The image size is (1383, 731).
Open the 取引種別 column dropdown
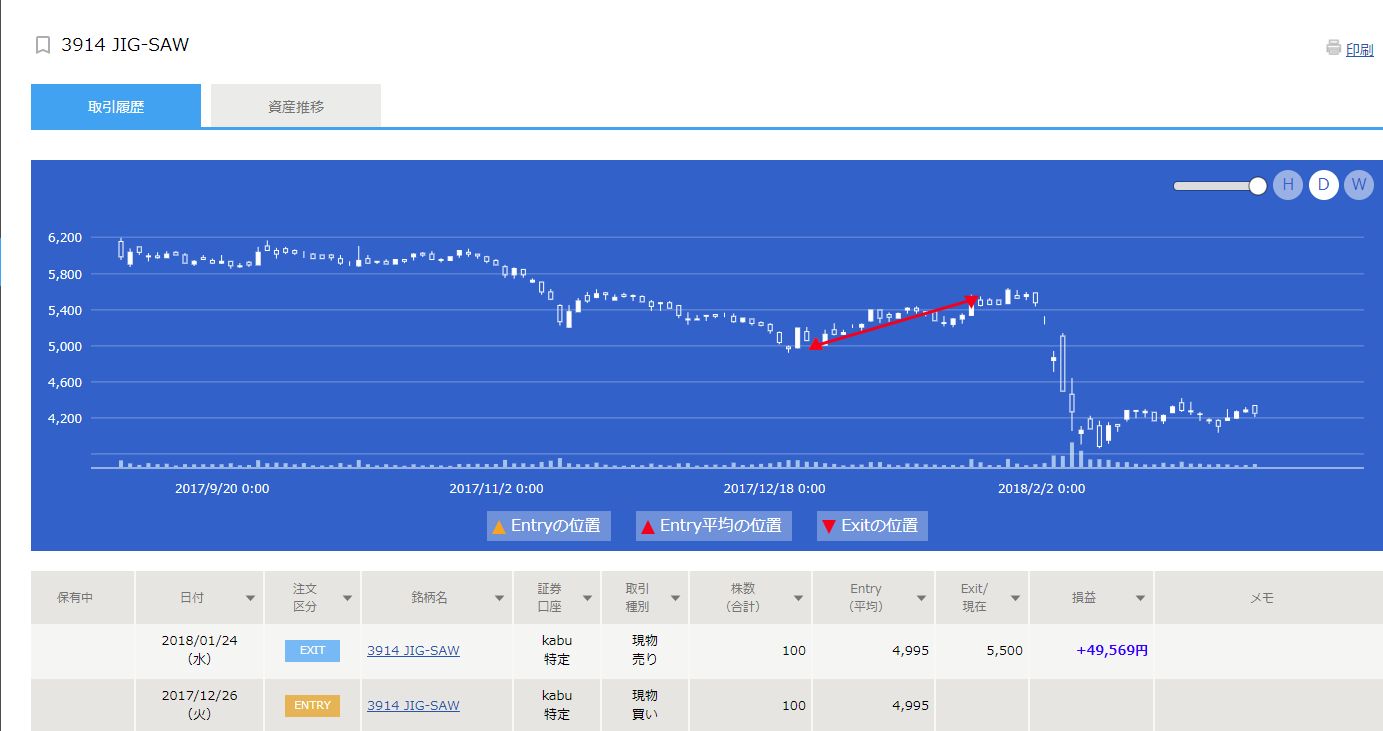coord(675,598)
